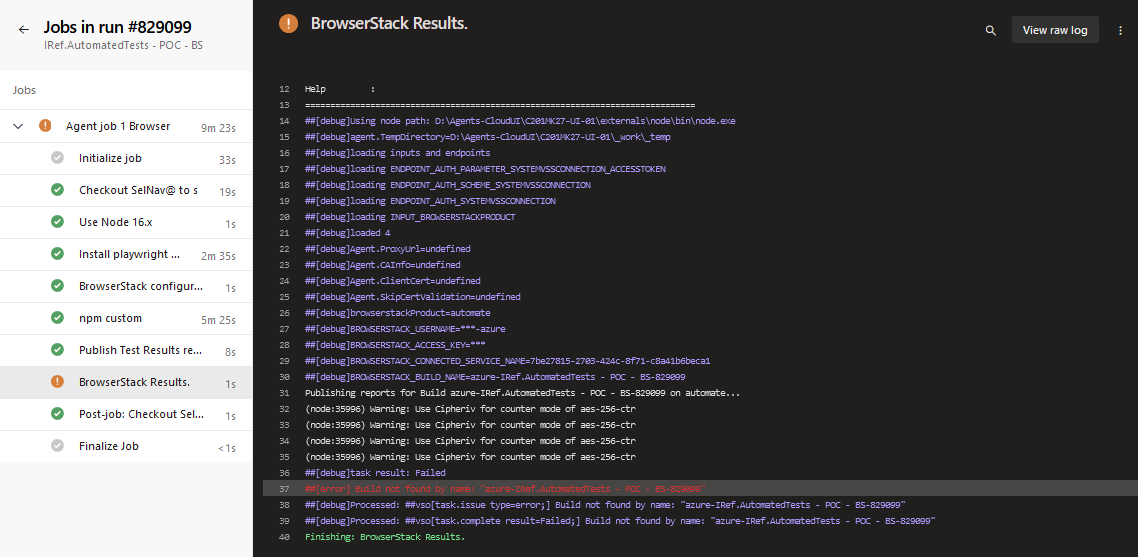Click the green 'Finishing: BrowserStack Results.' line
The width and height of the screenshot is (1138, 557).
pyautogui.click(x=385, y=537)
